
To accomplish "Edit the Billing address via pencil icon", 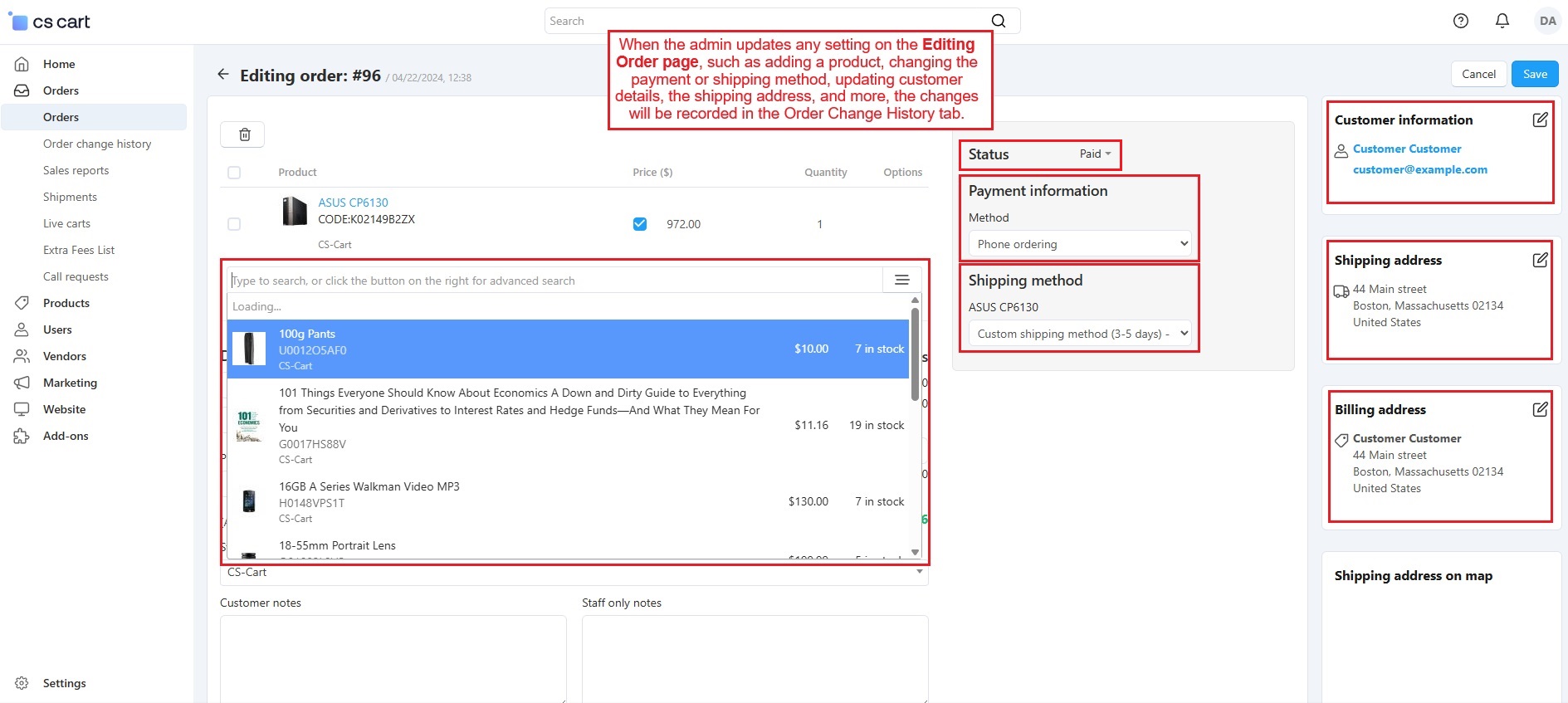I will pyautogui.click(x=1539, y=409).
